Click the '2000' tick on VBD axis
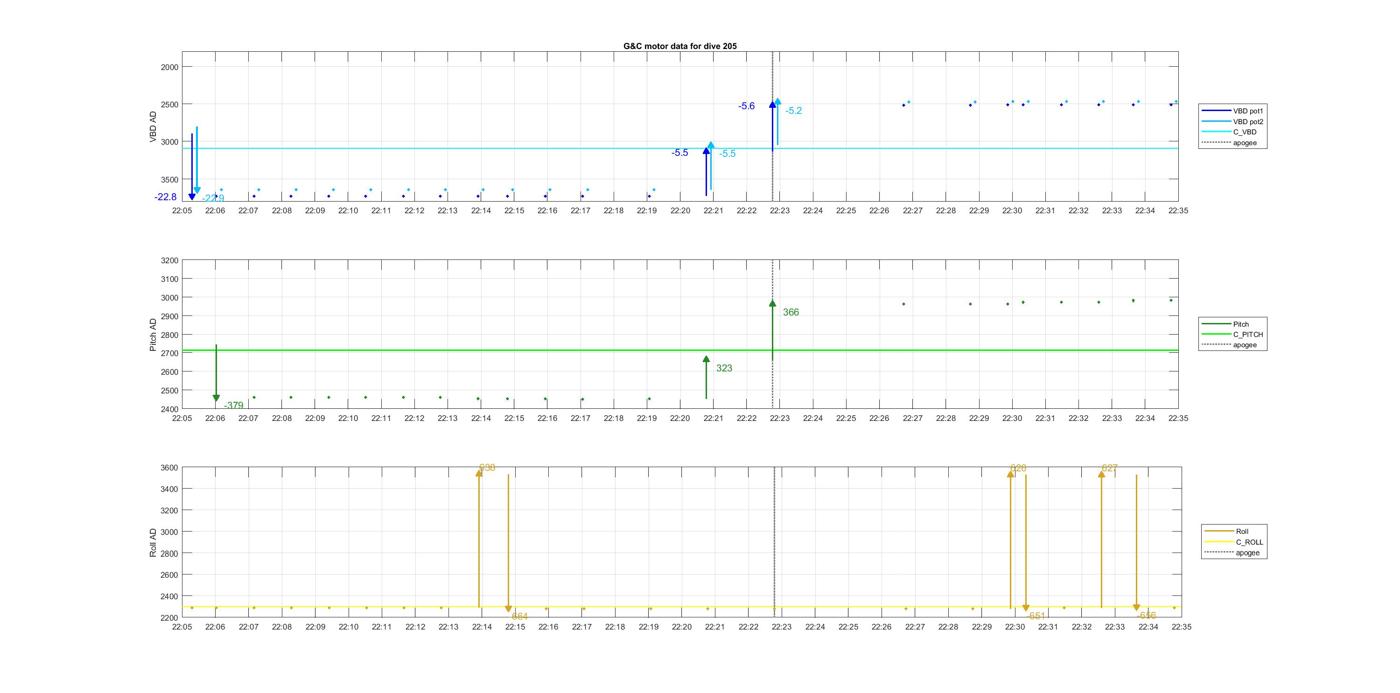The width and height of the screenshot is (1400, 693). pyautogui.click(x=169, y=67)
